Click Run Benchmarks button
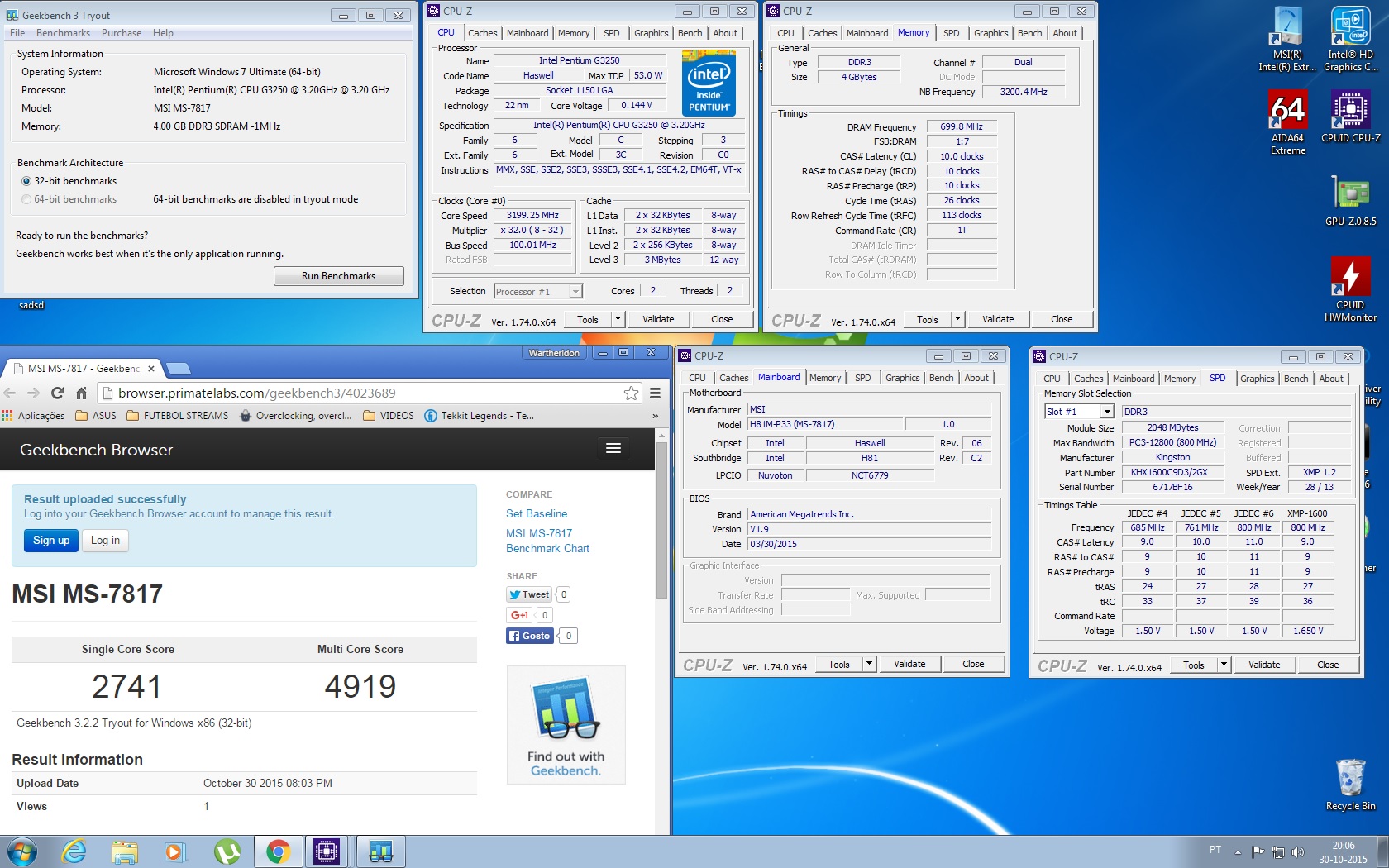The image size is (1389, 868). [x=339, y=276]
